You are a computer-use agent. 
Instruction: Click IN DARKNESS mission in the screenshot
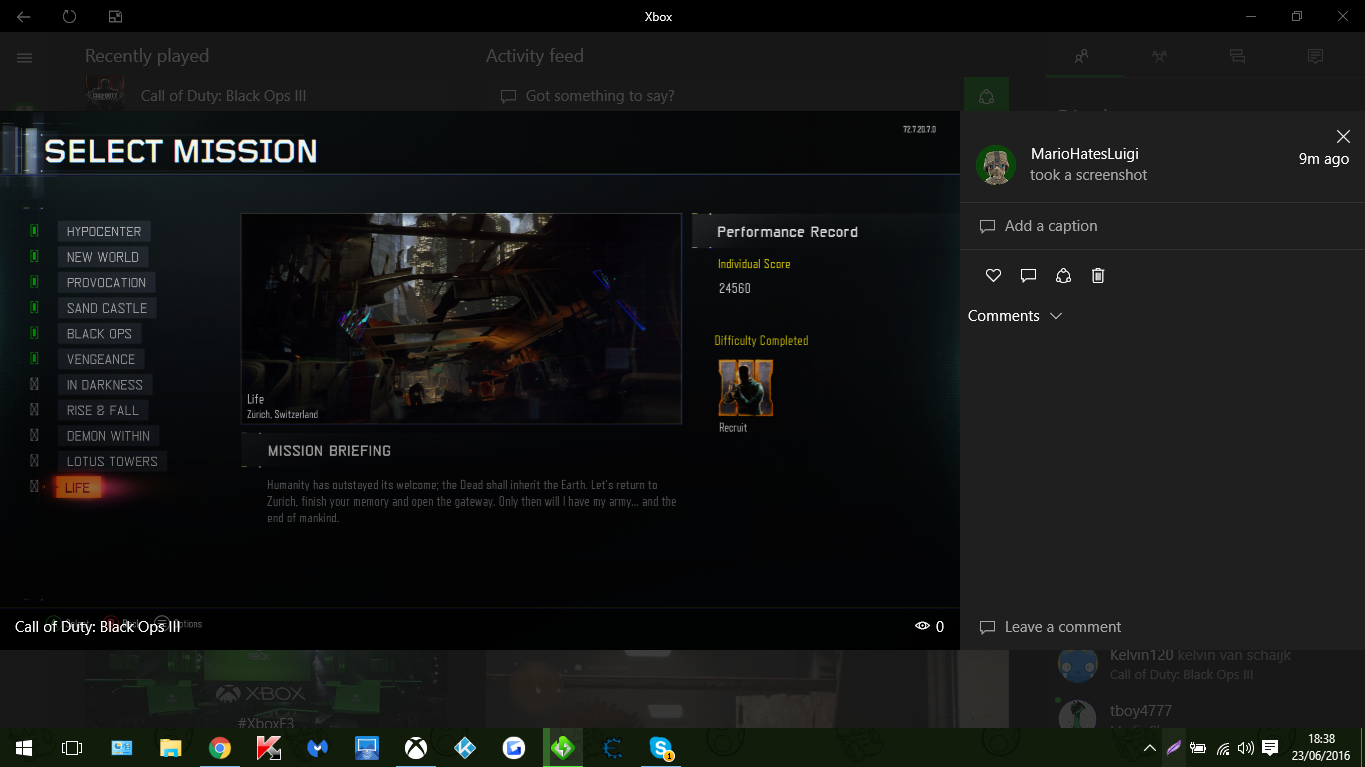click(105, 385)
